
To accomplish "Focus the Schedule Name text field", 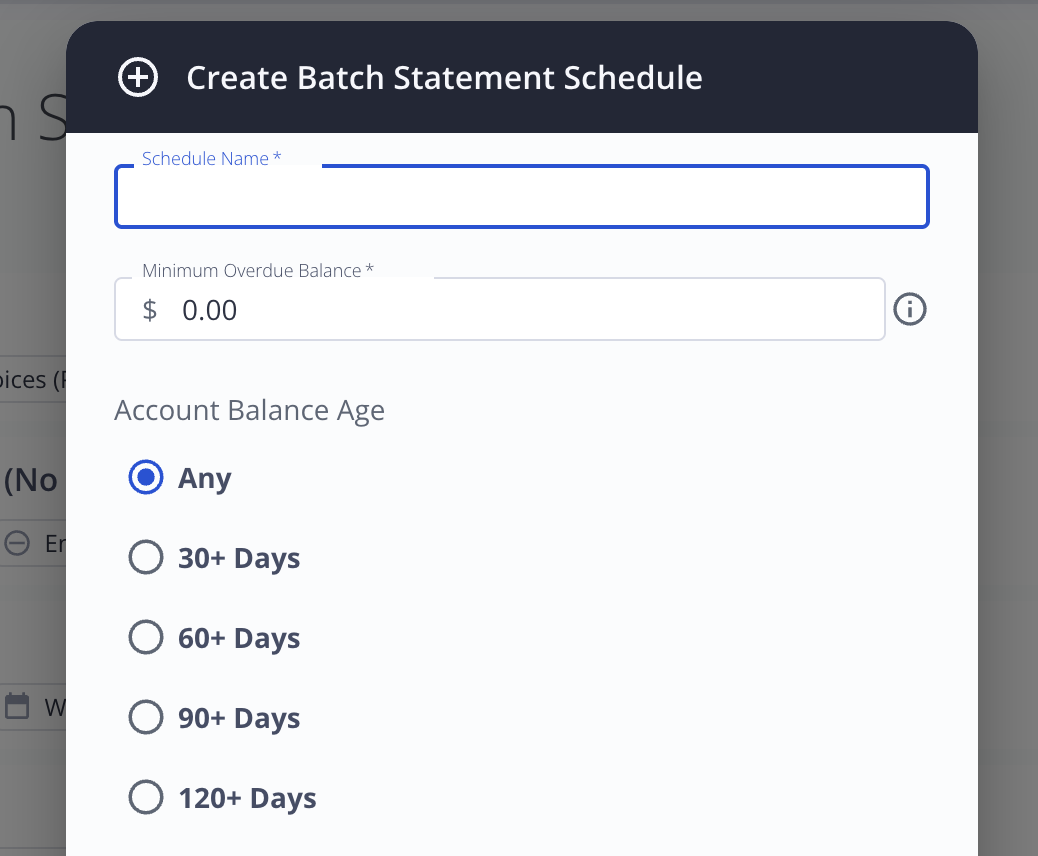I will pos(520,197).
